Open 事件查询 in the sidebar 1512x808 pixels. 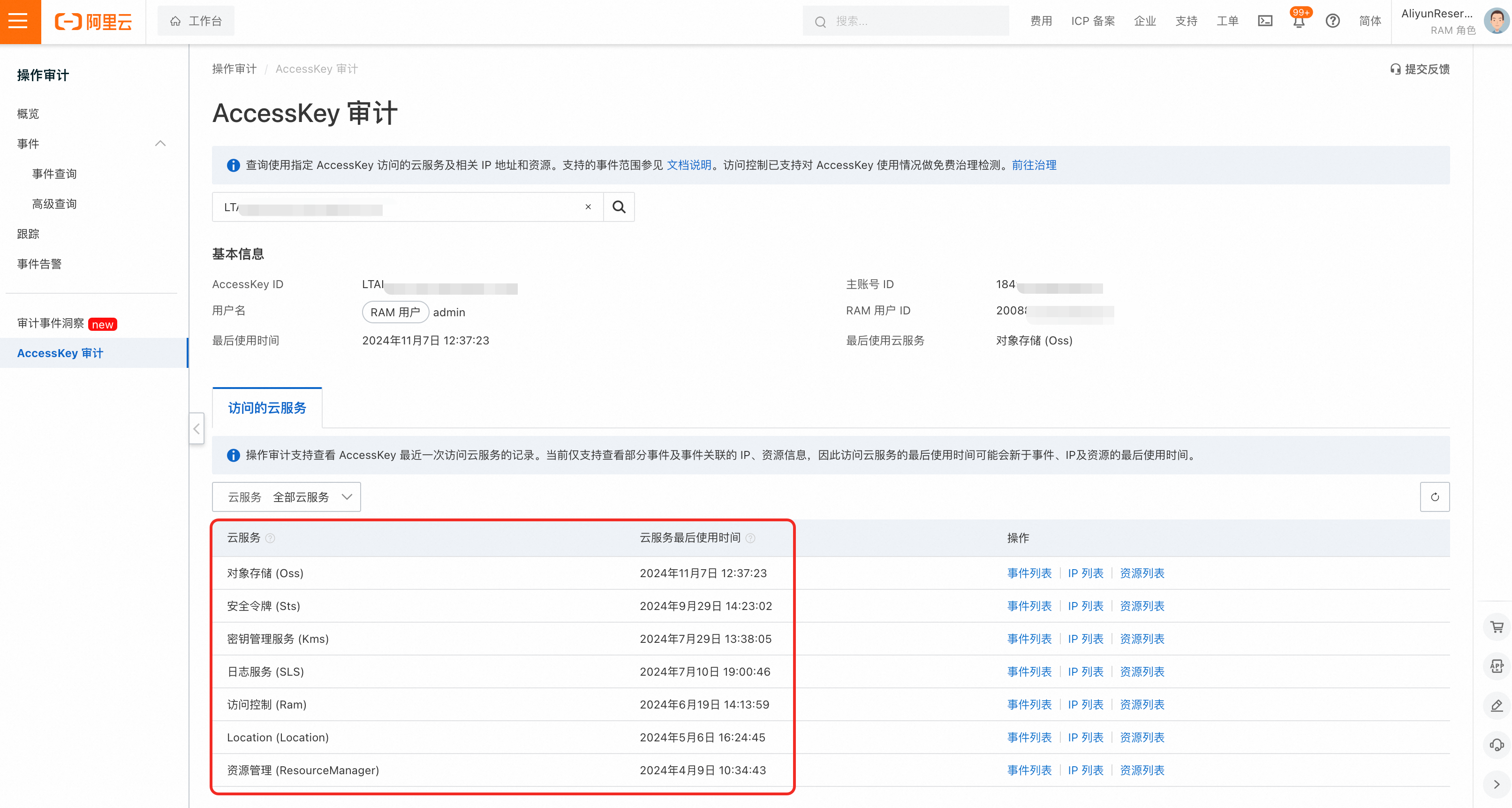(x=54, y=174)
